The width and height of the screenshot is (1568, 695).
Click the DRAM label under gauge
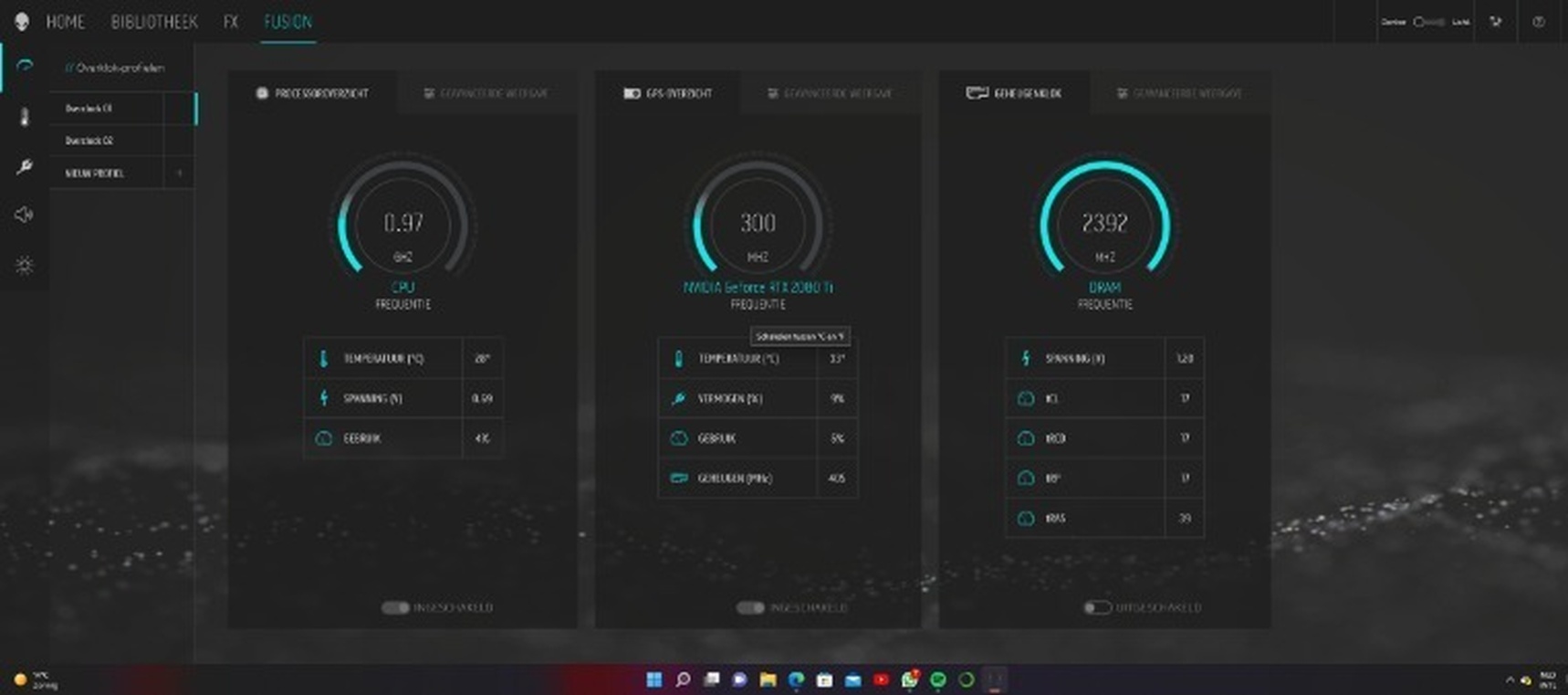1104,287
